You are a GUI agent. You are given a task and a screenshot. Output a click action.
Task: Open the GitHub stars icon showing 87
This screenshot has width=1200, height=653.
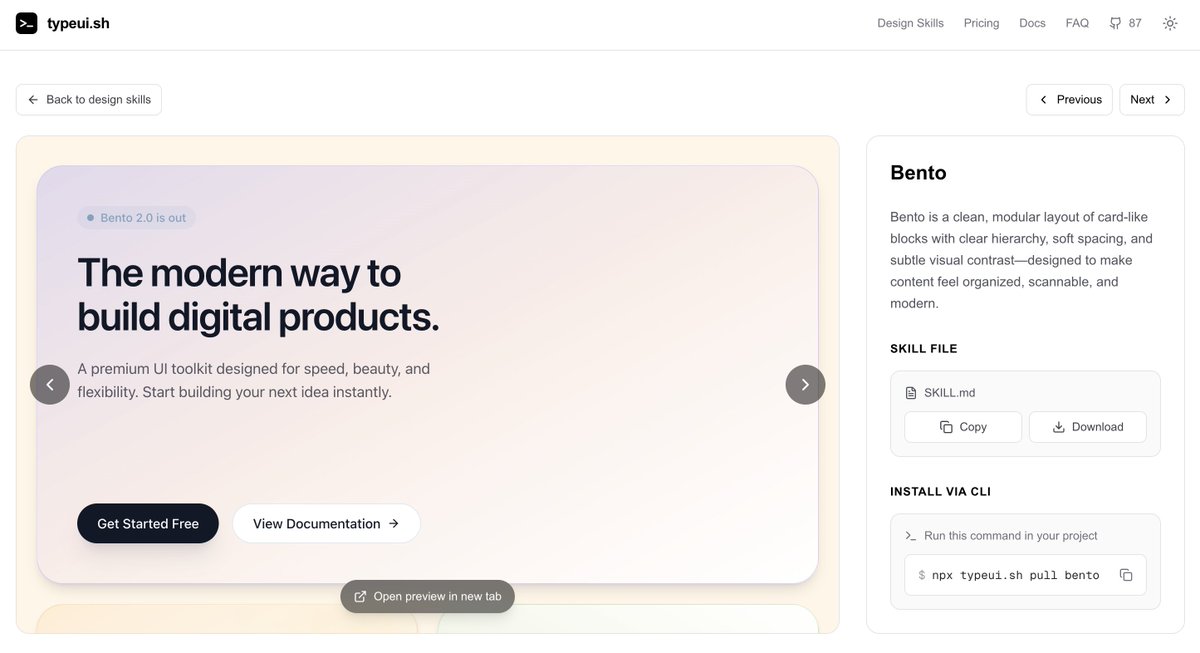point(1125,23)
